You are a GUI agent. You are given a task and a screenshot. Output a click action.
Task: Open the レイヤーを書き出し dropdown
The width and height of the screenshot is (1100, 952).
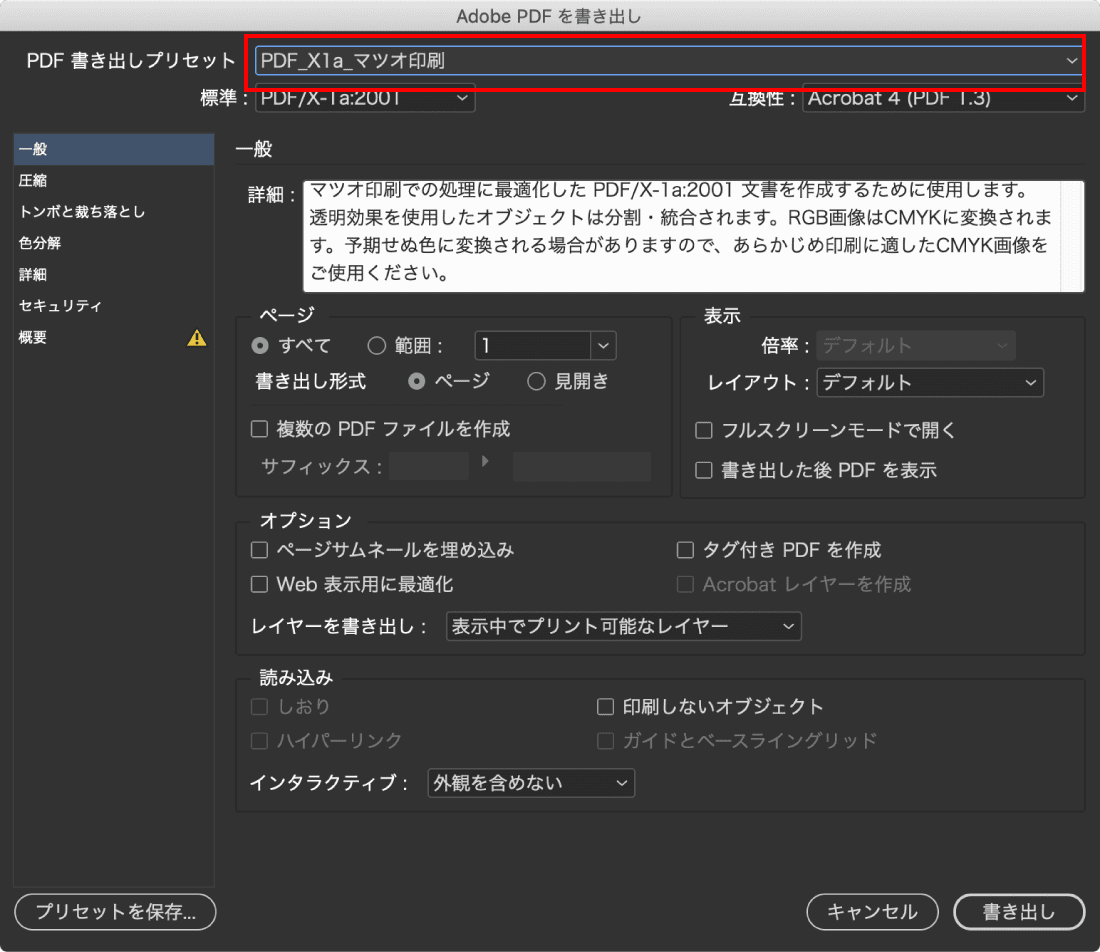pos(624,626)
